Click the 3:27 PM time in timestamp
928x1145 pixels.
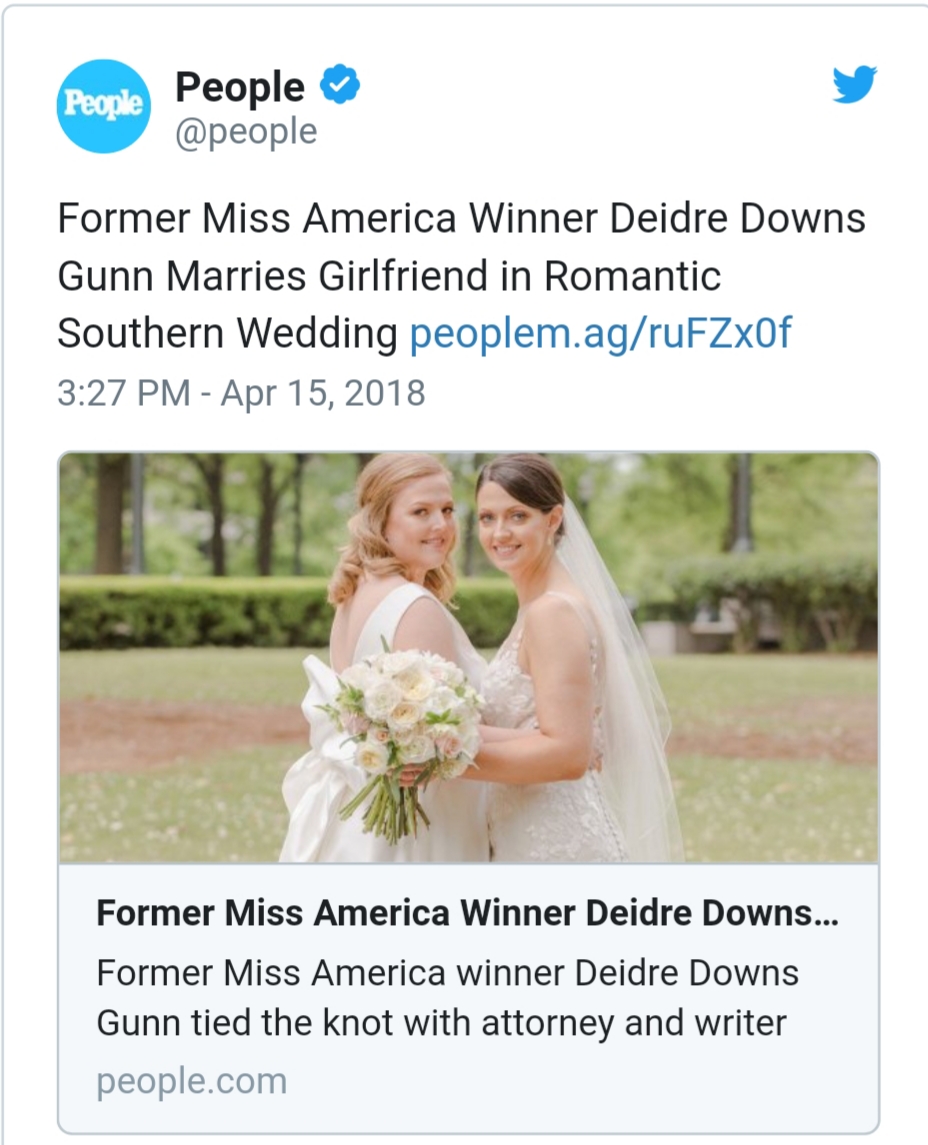[123, 393]
